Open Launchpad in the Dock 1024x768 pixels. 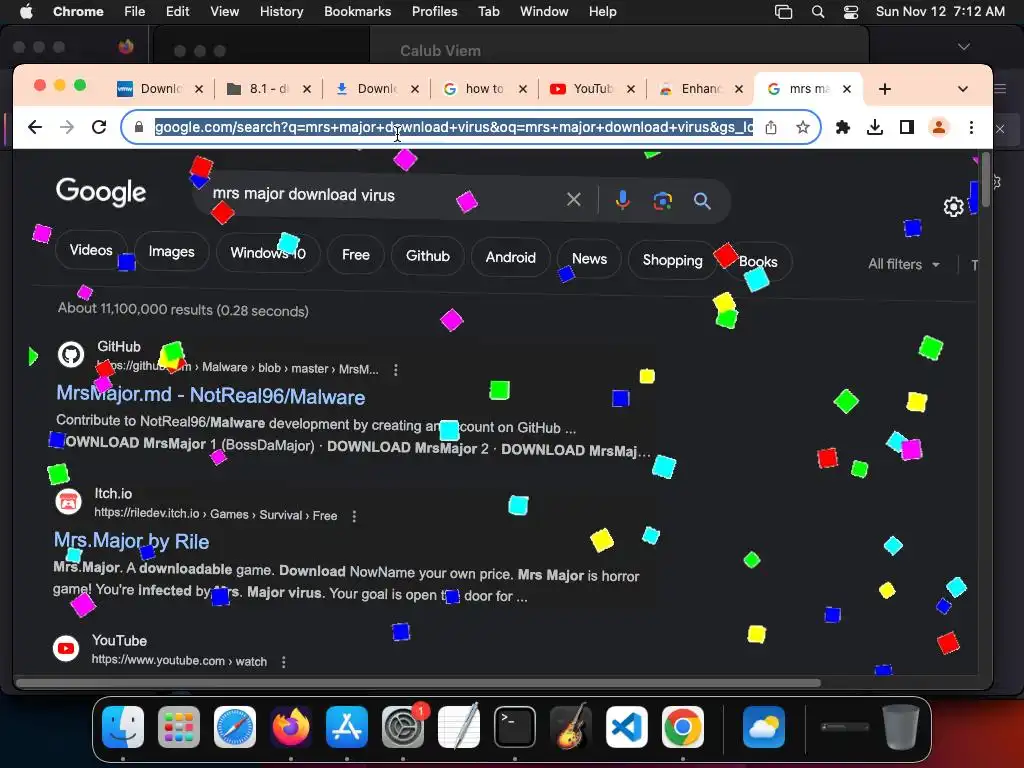[x=179, y=727]
